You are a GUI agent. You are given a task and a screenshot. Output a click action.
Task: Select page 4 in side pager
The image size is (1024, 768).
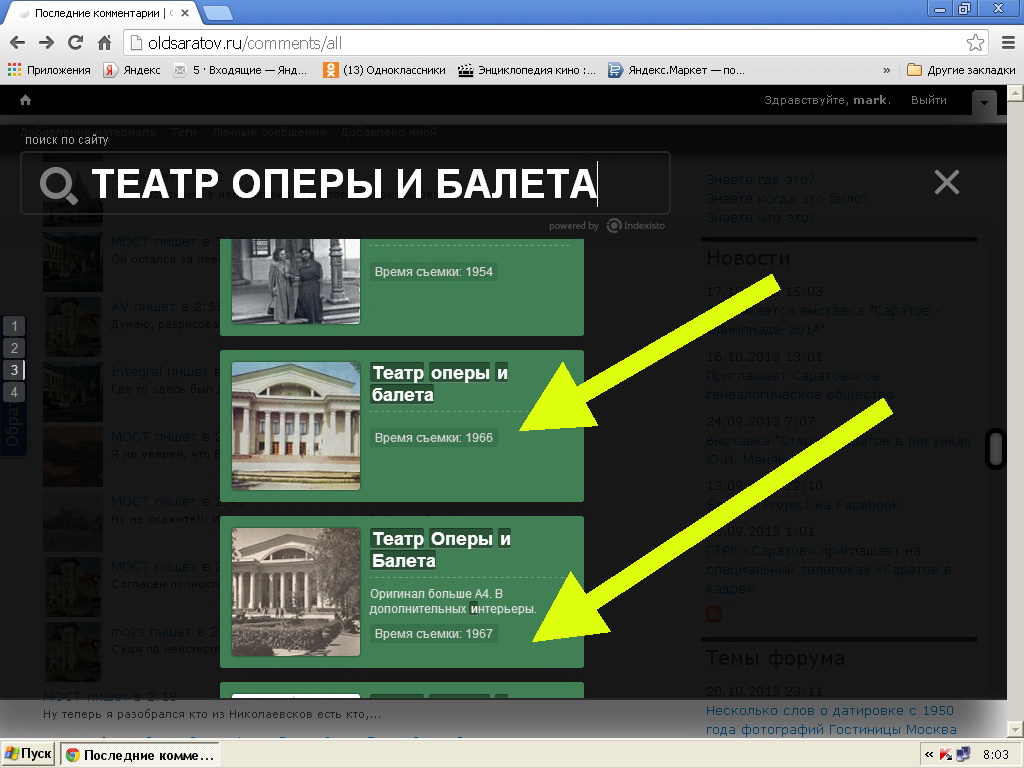14,392
